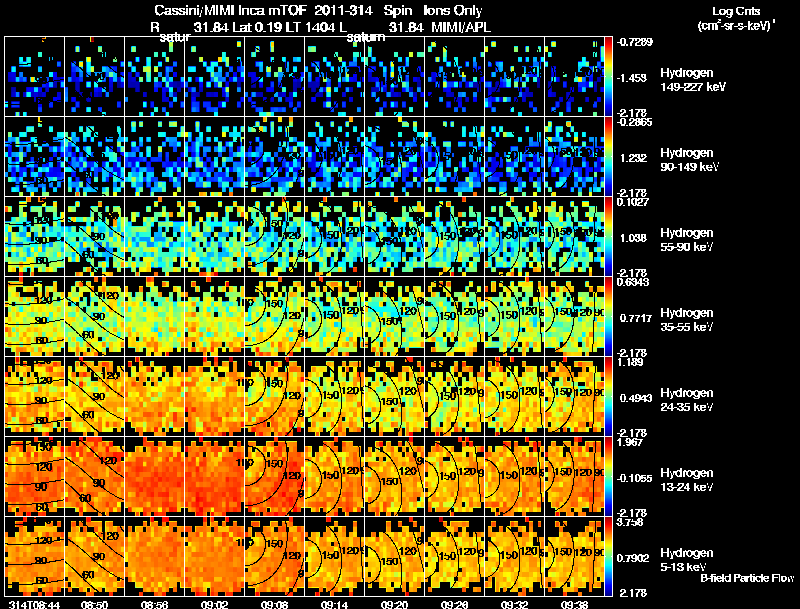Click the '09:02' time axis label
800x609 pixels.
[214, 604]
